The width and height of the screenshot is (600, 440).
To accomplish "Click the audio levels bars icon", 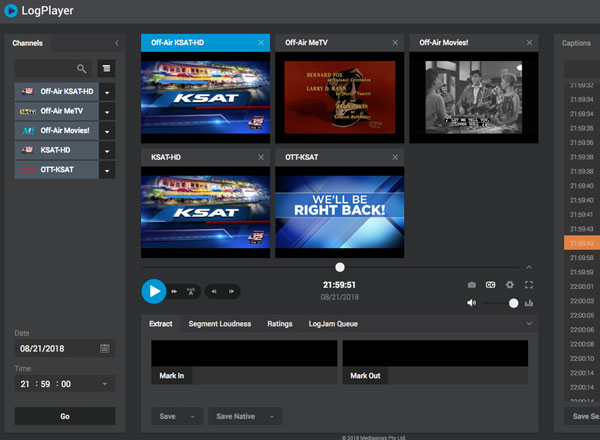I will point(528,303).
